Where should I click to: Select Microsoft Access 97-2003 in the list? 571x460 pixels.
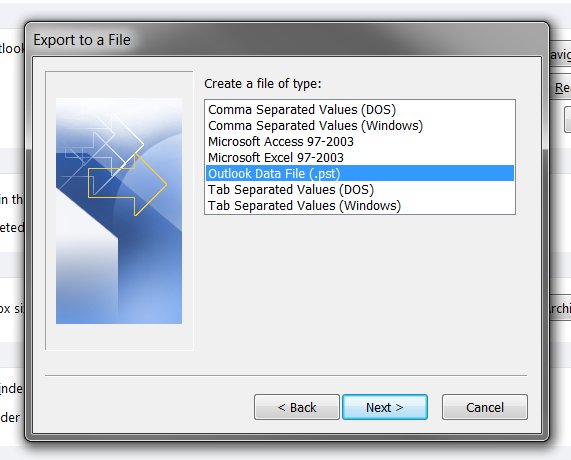pos(360,142)
